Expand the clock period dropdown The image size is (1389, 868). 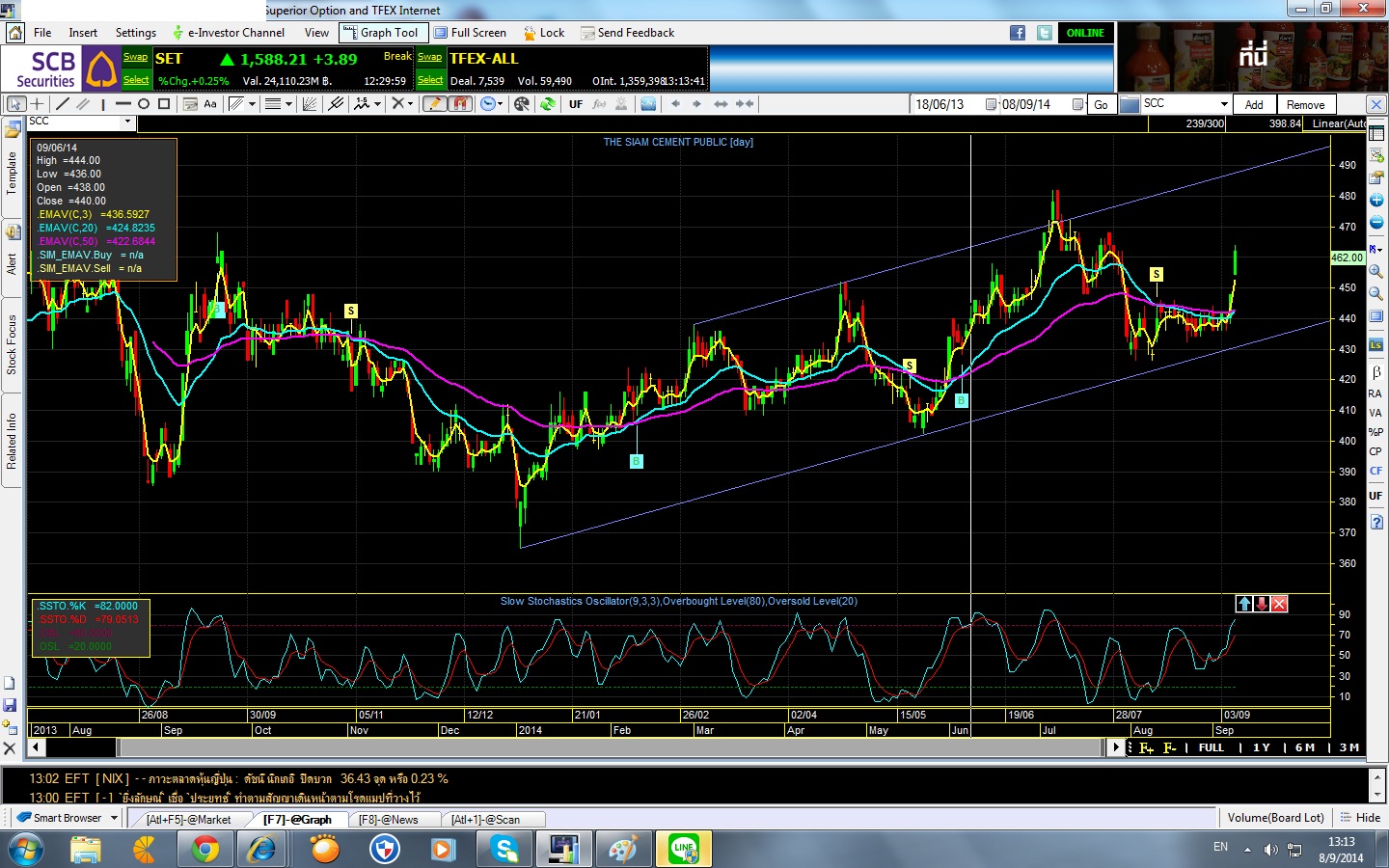[x=500, y=104]
